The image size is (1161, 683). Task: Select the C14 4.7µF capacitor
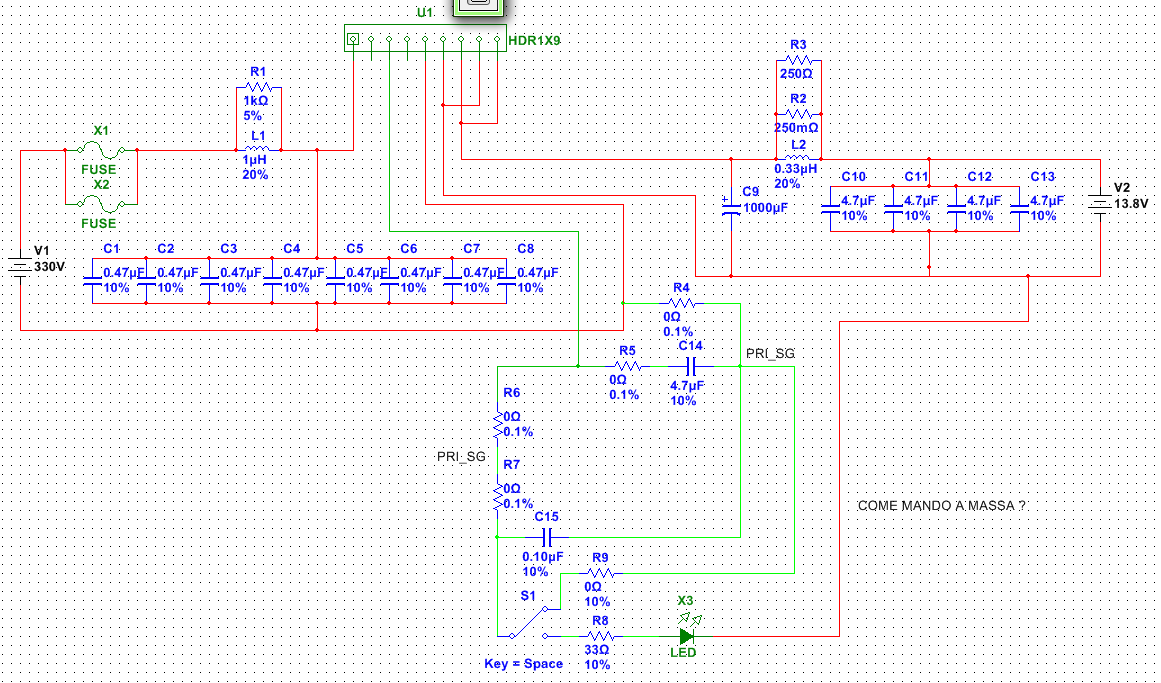[689, 367]
